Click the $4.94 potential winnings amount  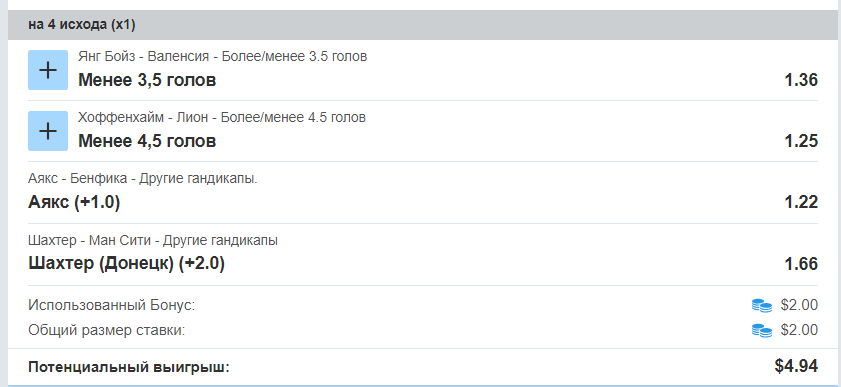pos(796,366)
